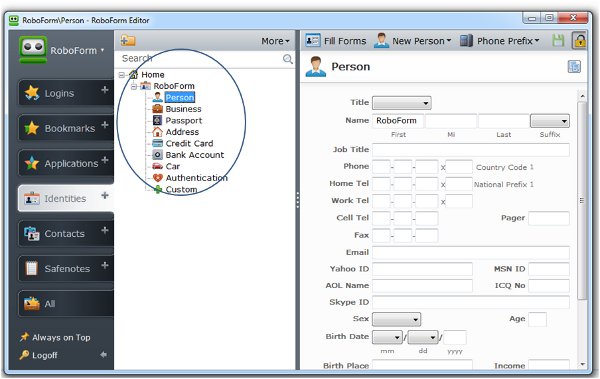600x379 pixels.
Task: Add a new Login with plus icon
Action: 104,90
